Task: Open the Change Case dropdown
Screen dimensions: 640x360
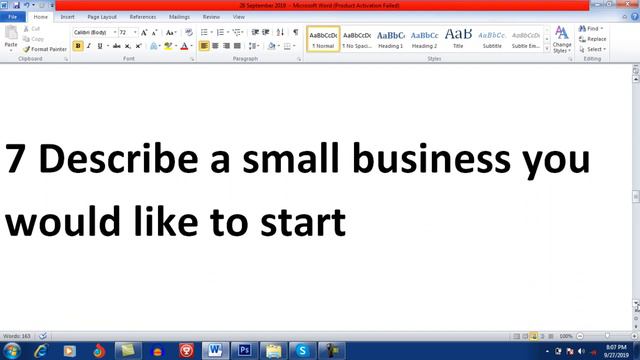Action: (x=171, y=32)
